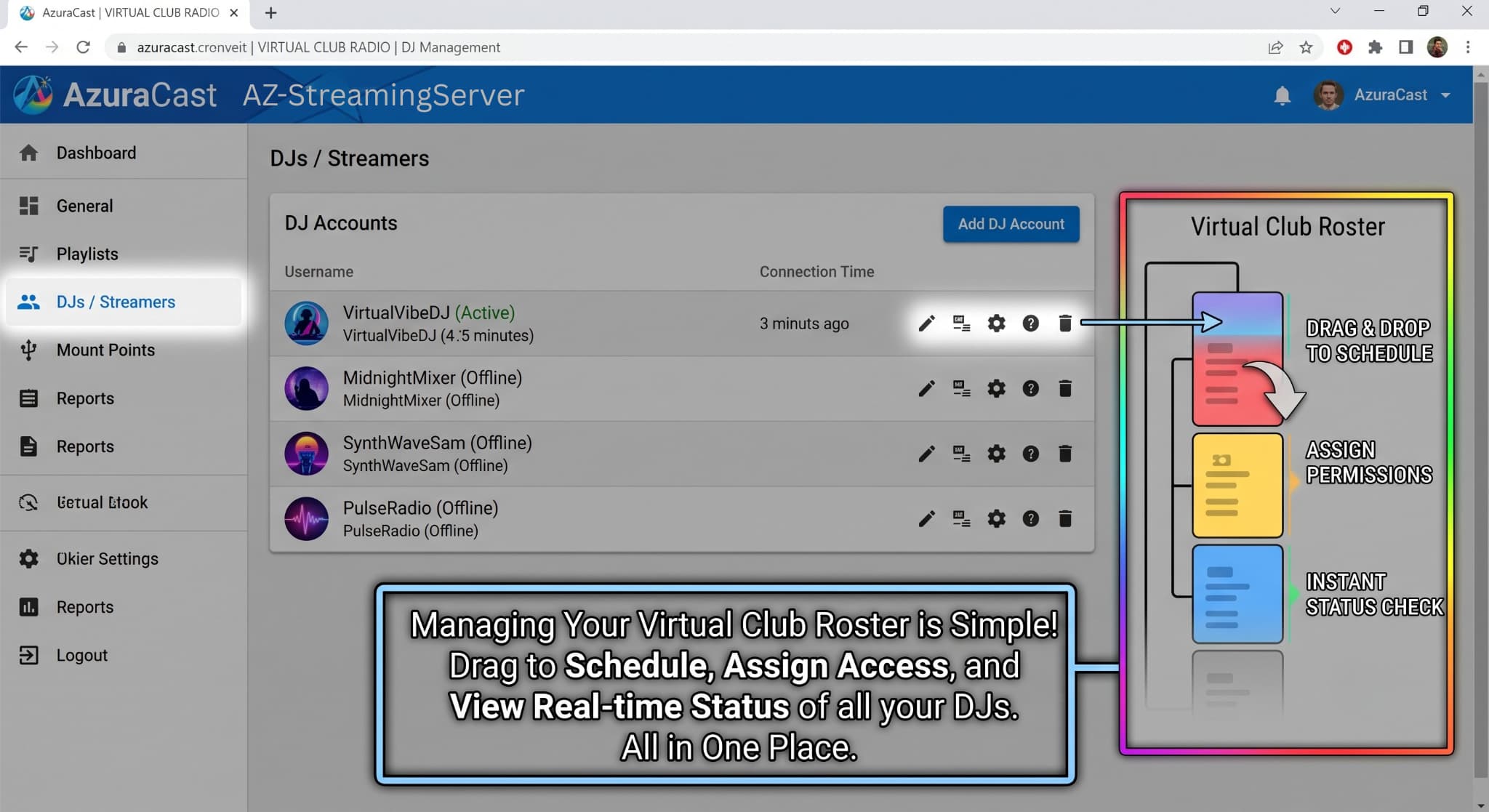Click the Add DJ Account button
Viewport: 1489px width, 812px height.
1011,224
